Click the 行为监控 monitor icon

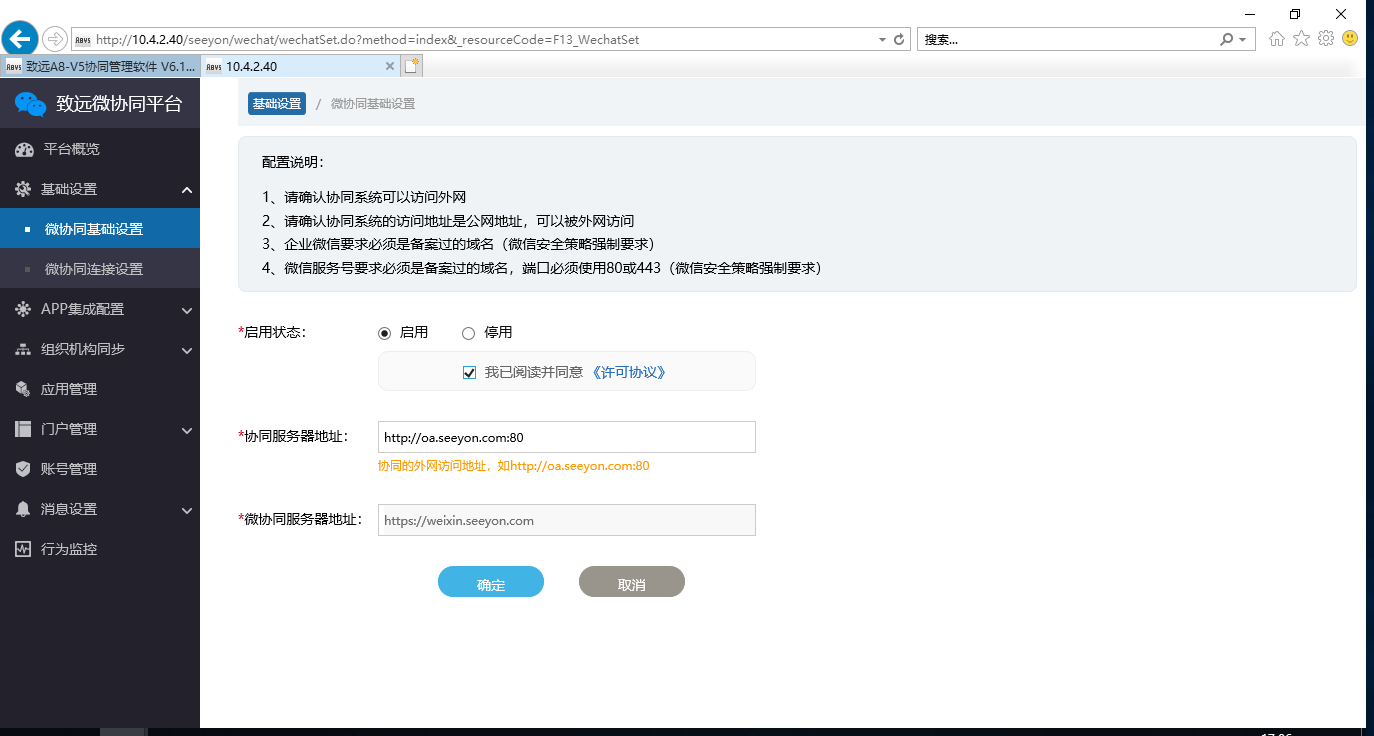[x=23, y=549]
